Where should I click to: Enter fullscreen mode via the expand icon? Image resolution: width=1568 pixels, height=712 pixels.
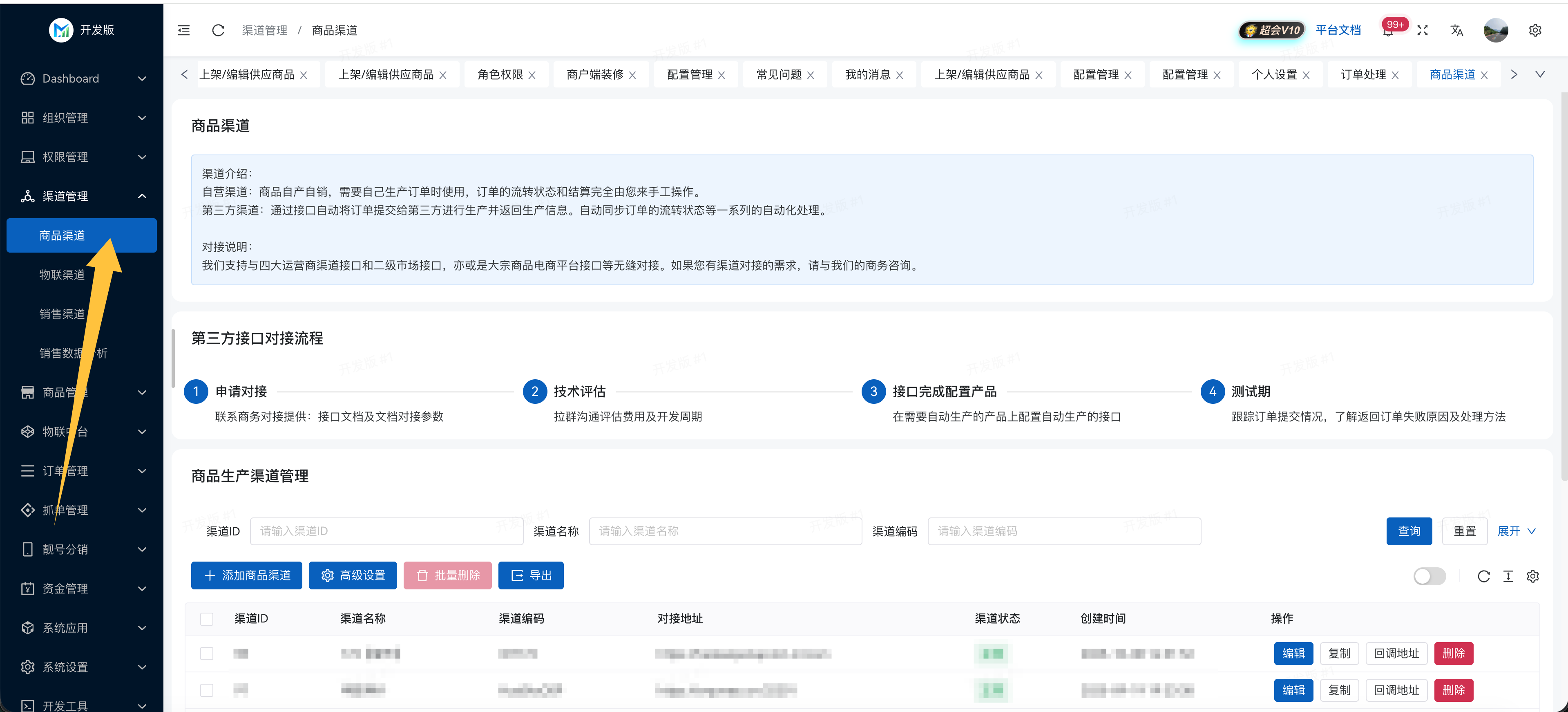click(1423, 30)
